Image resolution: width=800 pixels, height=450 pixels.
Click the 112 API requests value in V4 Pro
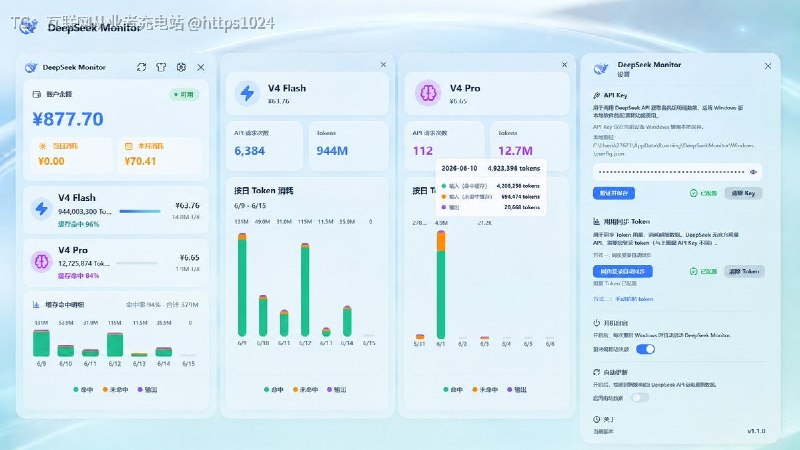[x=423, y=151]
